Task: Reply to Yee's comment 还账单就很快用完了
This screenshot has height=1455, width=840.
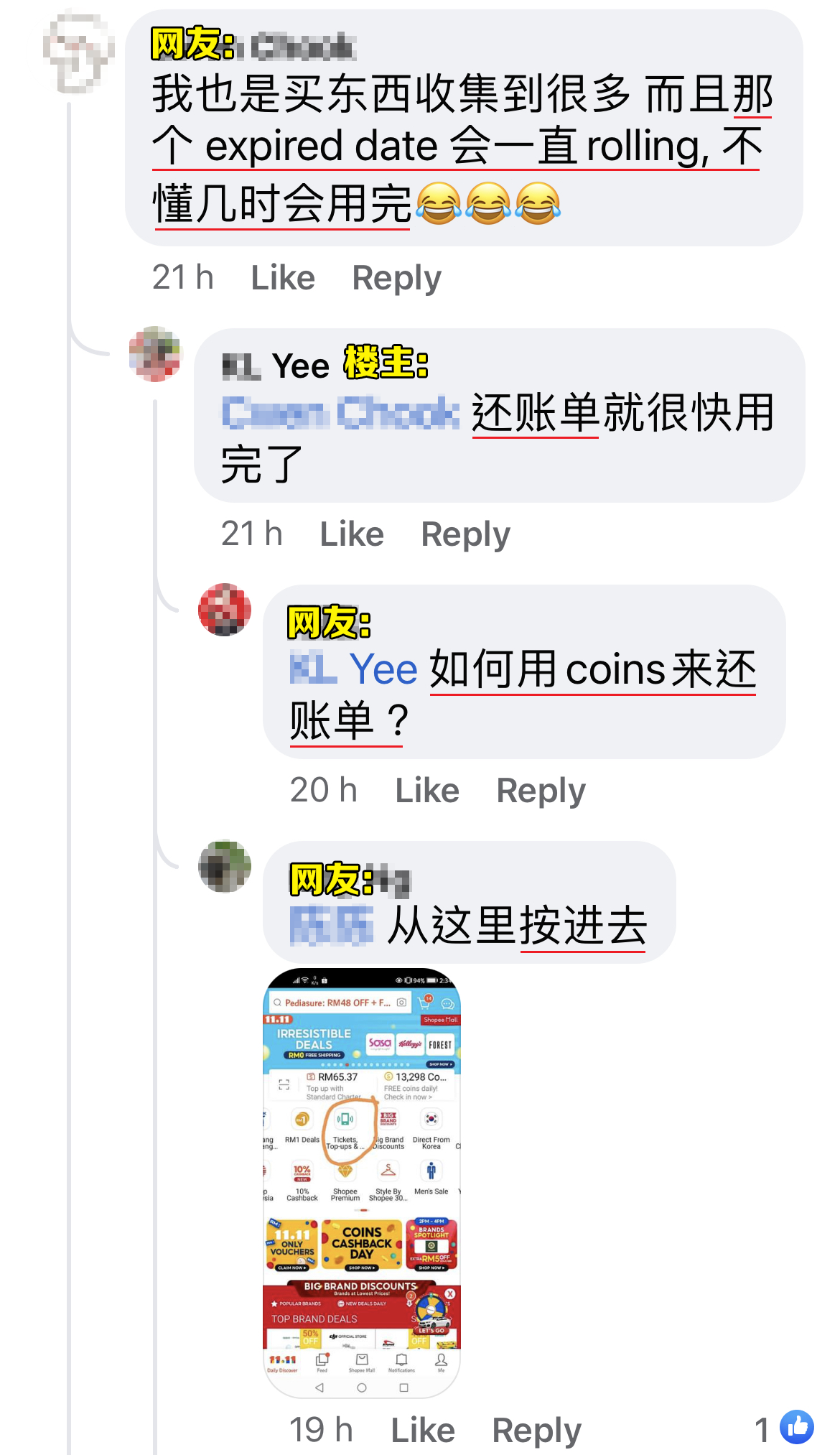Action: [465, 534]
